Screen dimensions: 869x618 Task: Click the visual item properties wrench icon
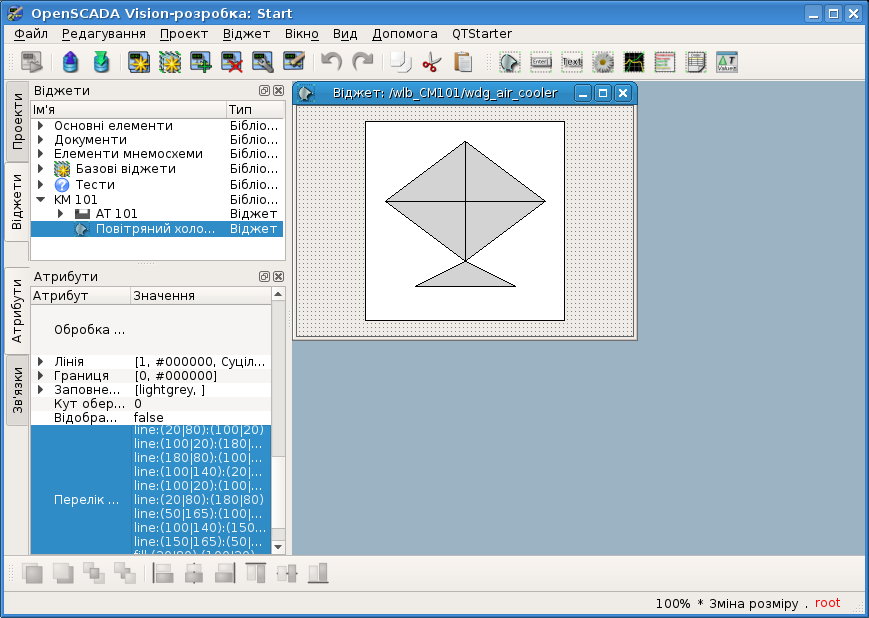263,63
